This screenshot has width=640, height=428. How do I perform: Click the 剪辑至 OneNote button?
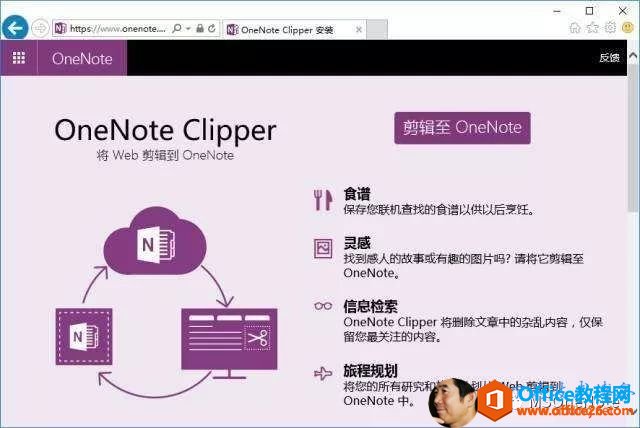point(462,128)
